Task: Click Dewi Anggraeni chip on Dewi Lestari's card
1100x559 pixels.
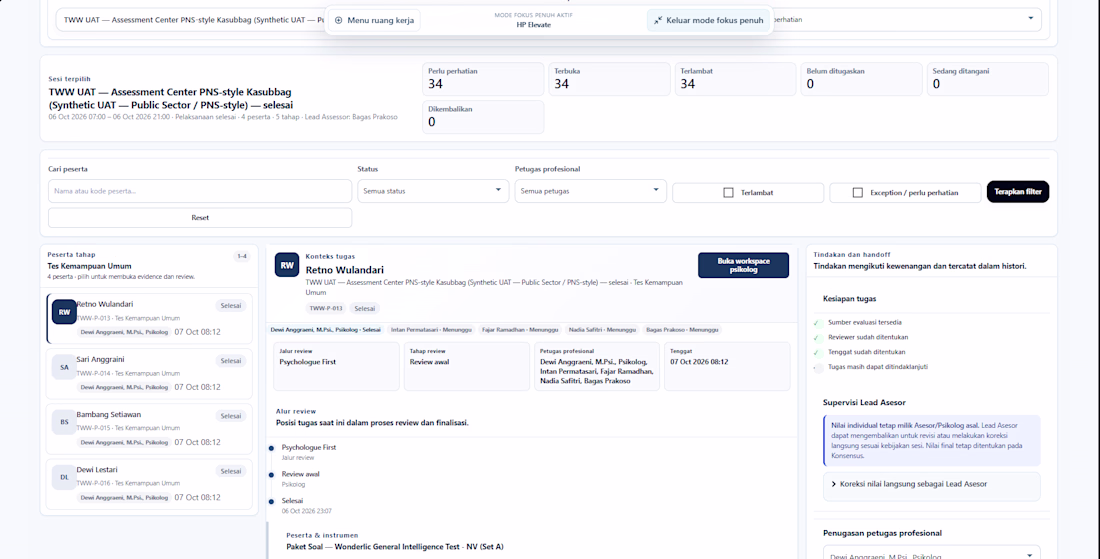Action: click(123, 497)
